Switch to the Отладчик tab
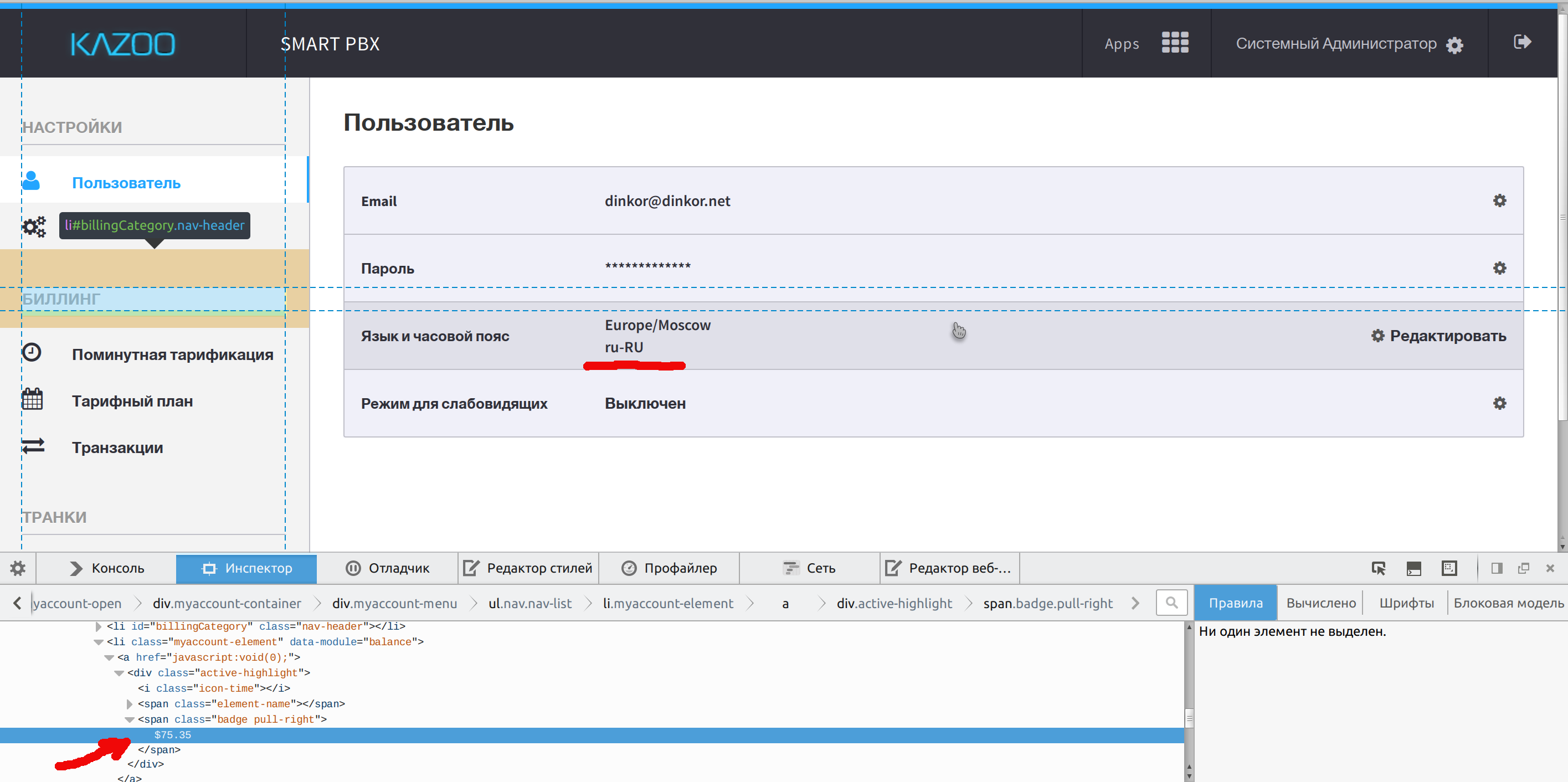Screen dimensions: 1568x782 387,568
